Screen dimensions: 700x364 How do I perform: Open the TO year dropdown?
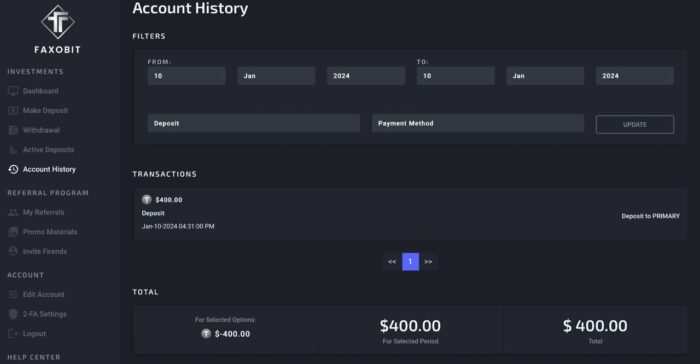tap(635, 76)
